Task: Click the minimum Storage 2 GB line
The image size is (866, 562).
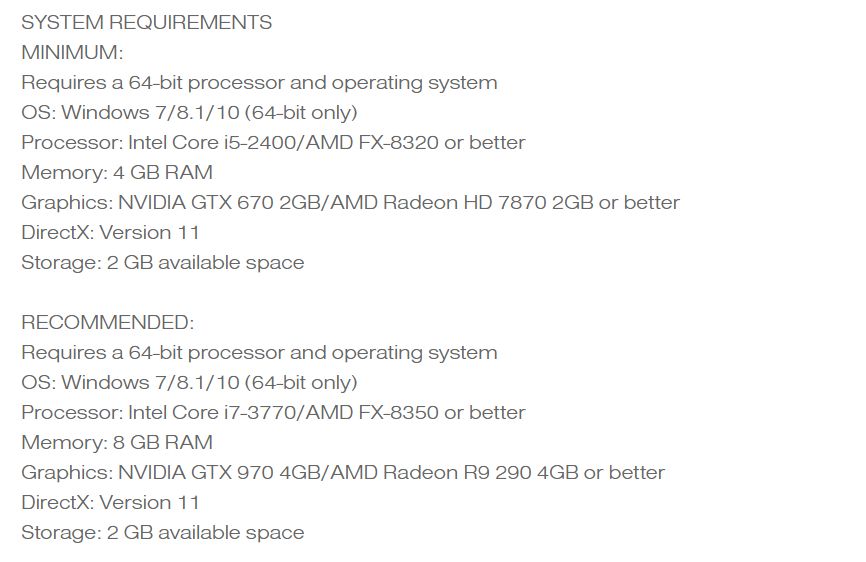Action: click(x=163, y=263)
